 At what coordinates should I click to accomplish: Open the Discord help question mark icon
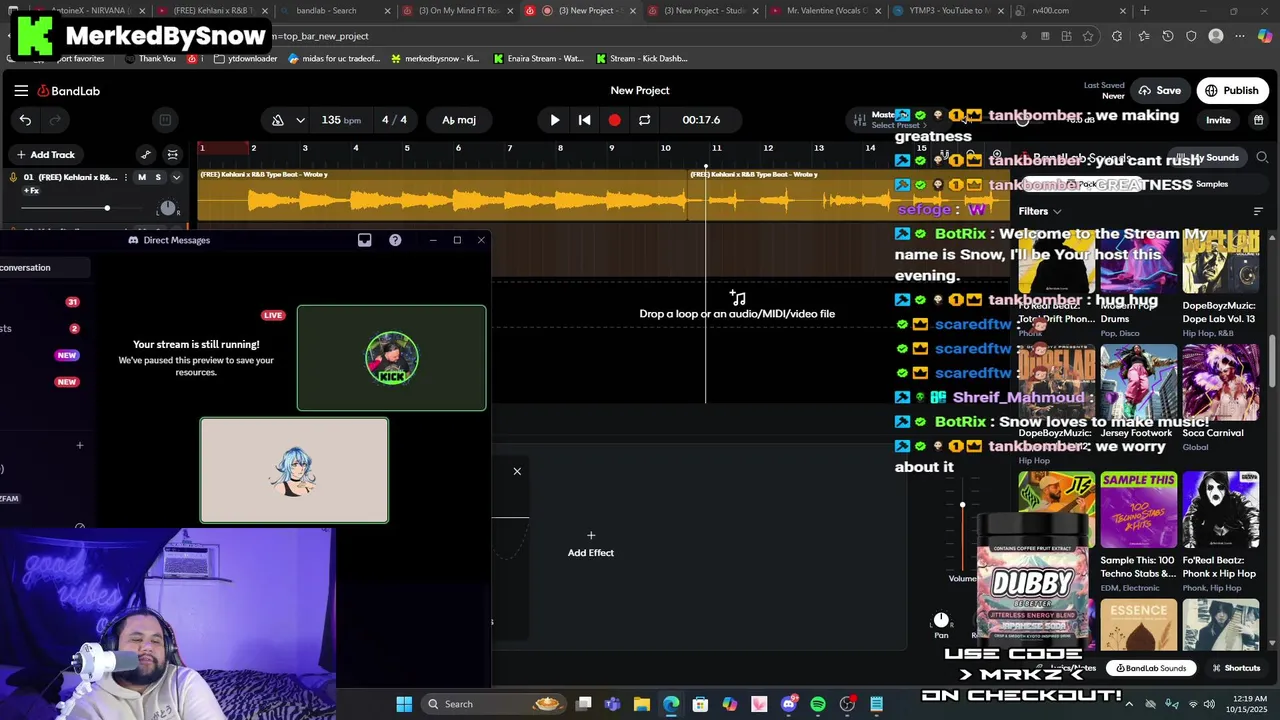[395, 240]
